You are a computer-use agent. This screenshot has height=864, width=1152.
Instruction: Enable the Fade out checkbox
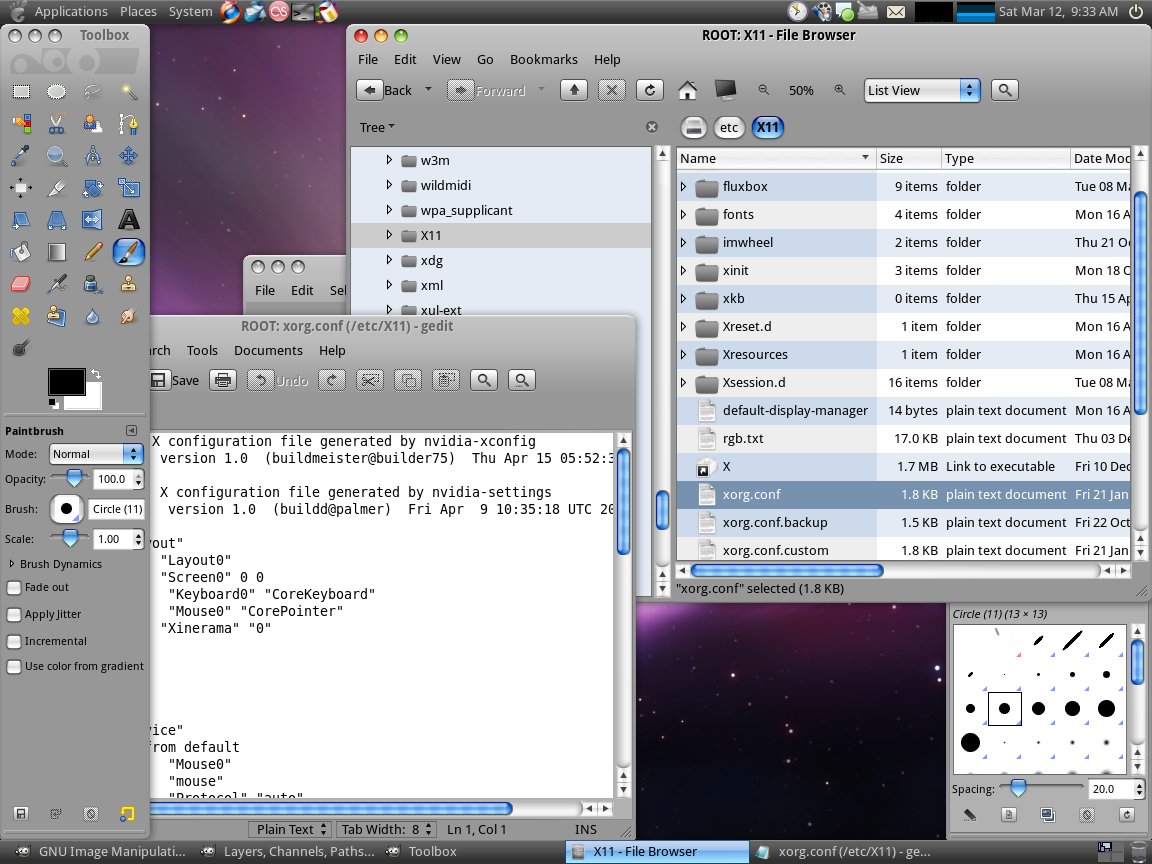[13, 588]
